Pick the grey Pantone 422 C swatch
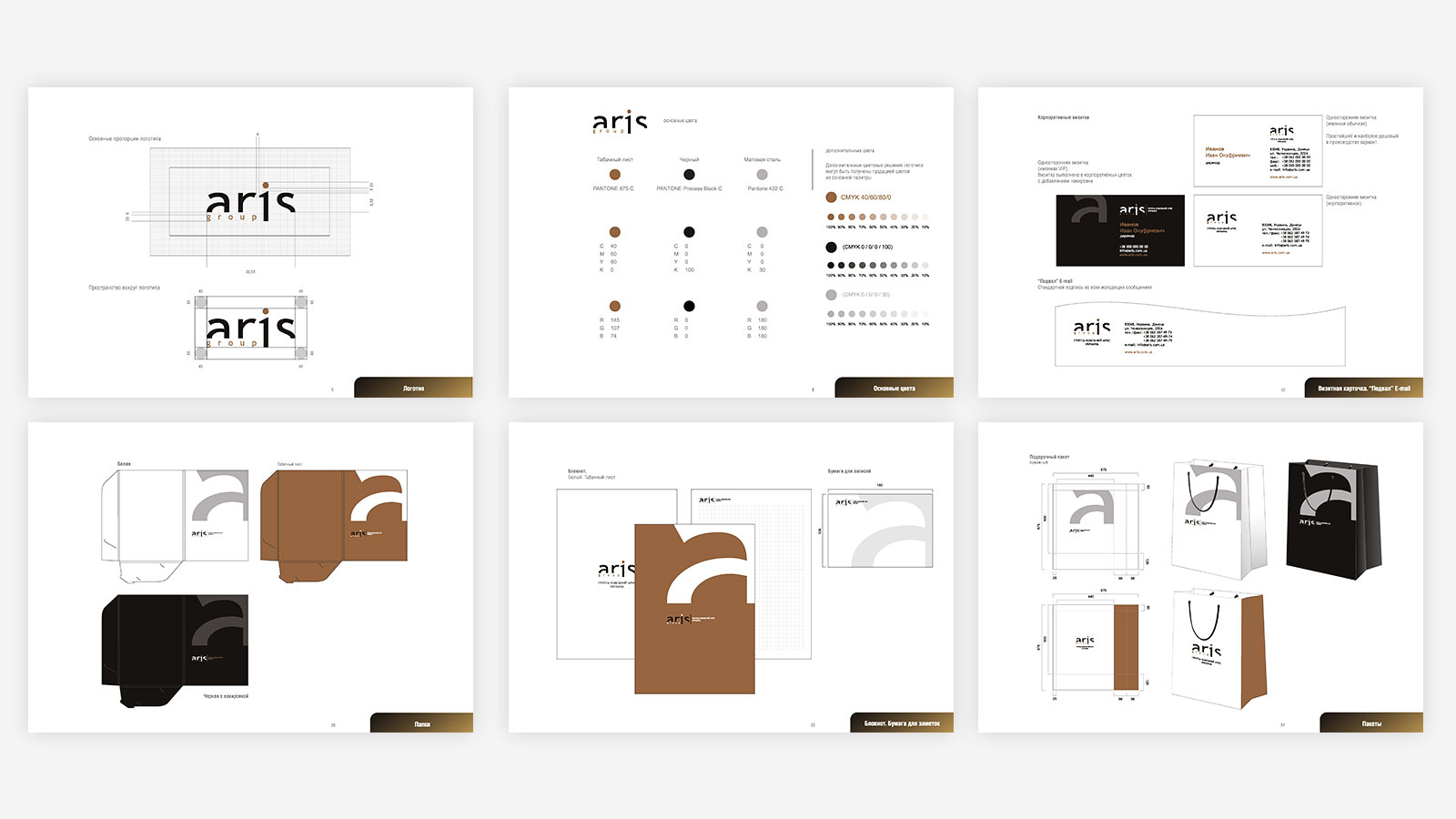This screenshot has width=1456, height=819. (762, 175)
